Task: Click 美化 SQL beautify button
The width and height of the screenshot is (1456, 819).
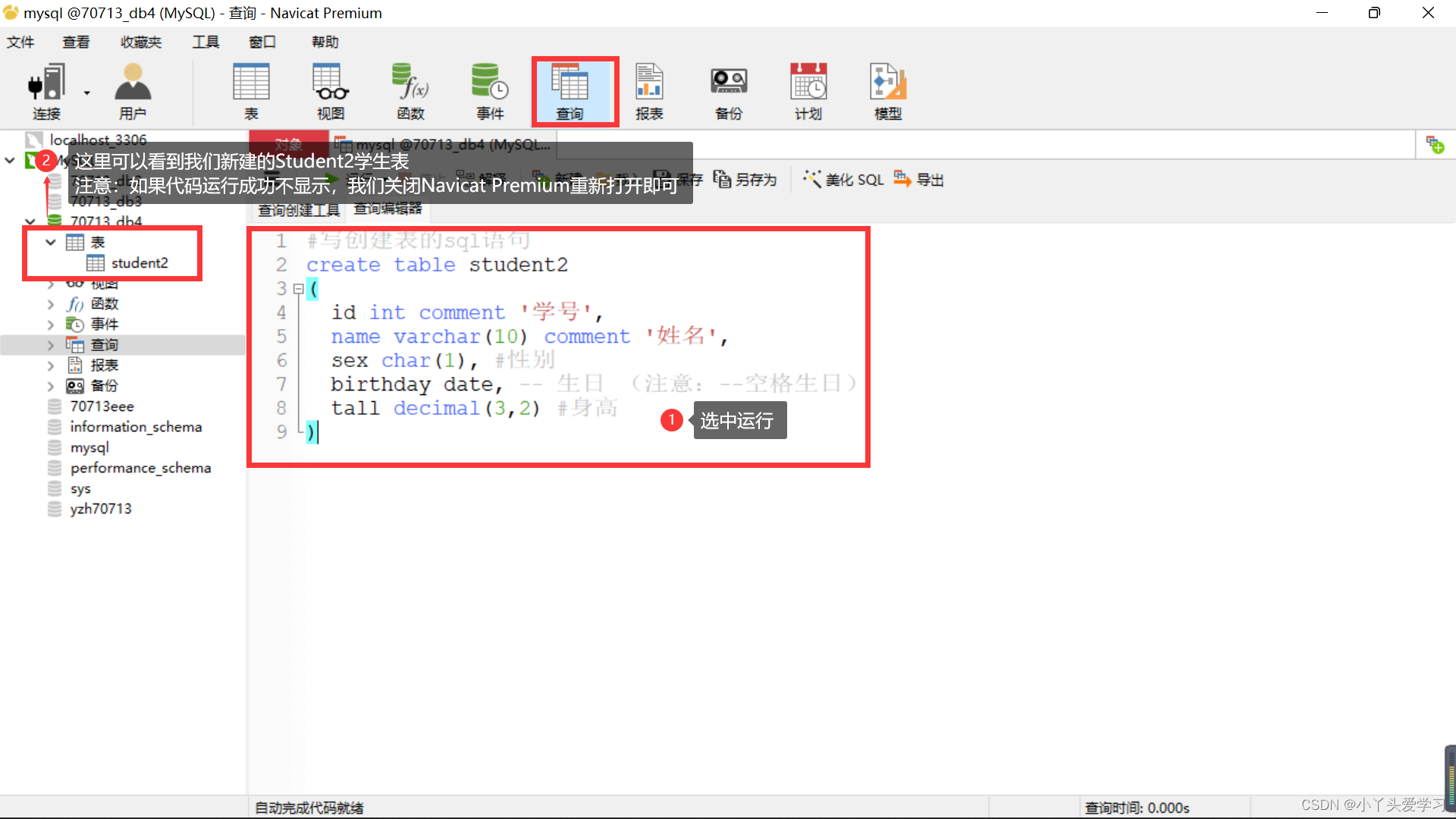Action: coord(843,180)
